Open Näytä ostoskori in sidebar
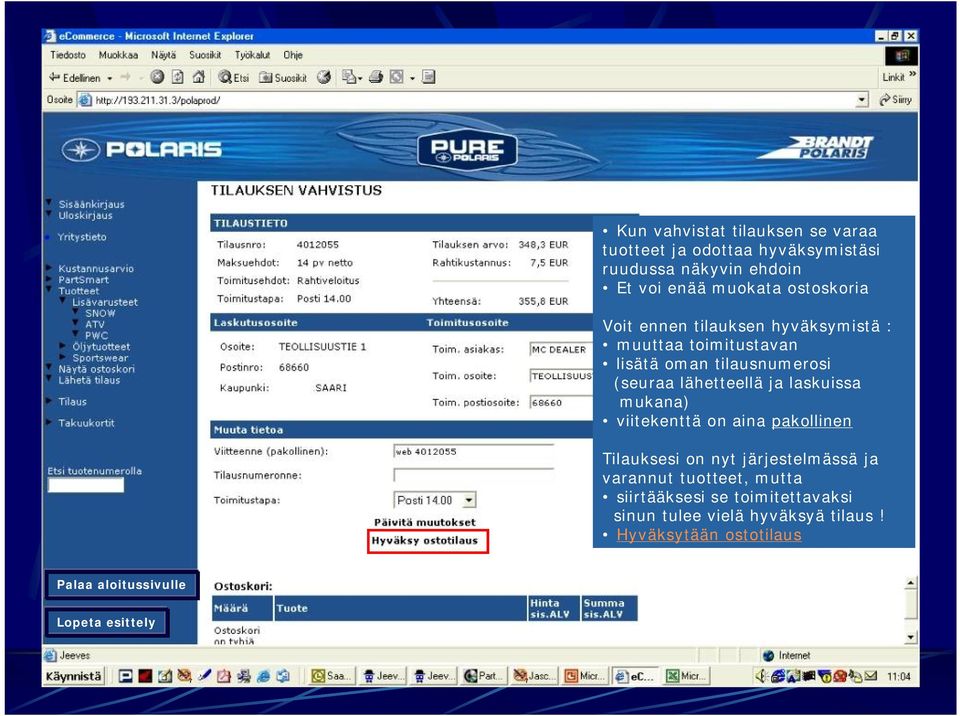The height and width of the screenshot is (716, 960). (96, 369)
